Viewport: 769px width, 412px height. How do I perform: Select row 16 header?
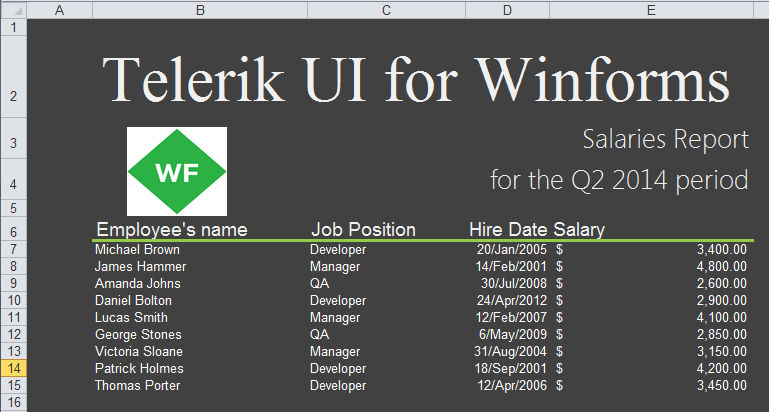pyautogui.click(x=14, y=402)
